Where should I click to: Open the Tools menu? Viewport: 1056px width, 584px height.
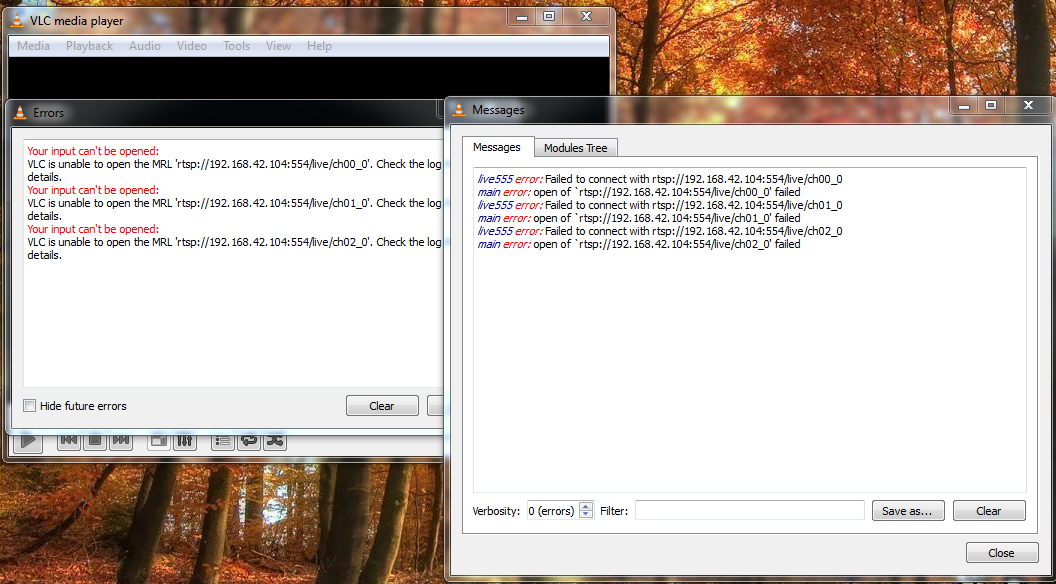pyautogui.click(x=237, y=46)
